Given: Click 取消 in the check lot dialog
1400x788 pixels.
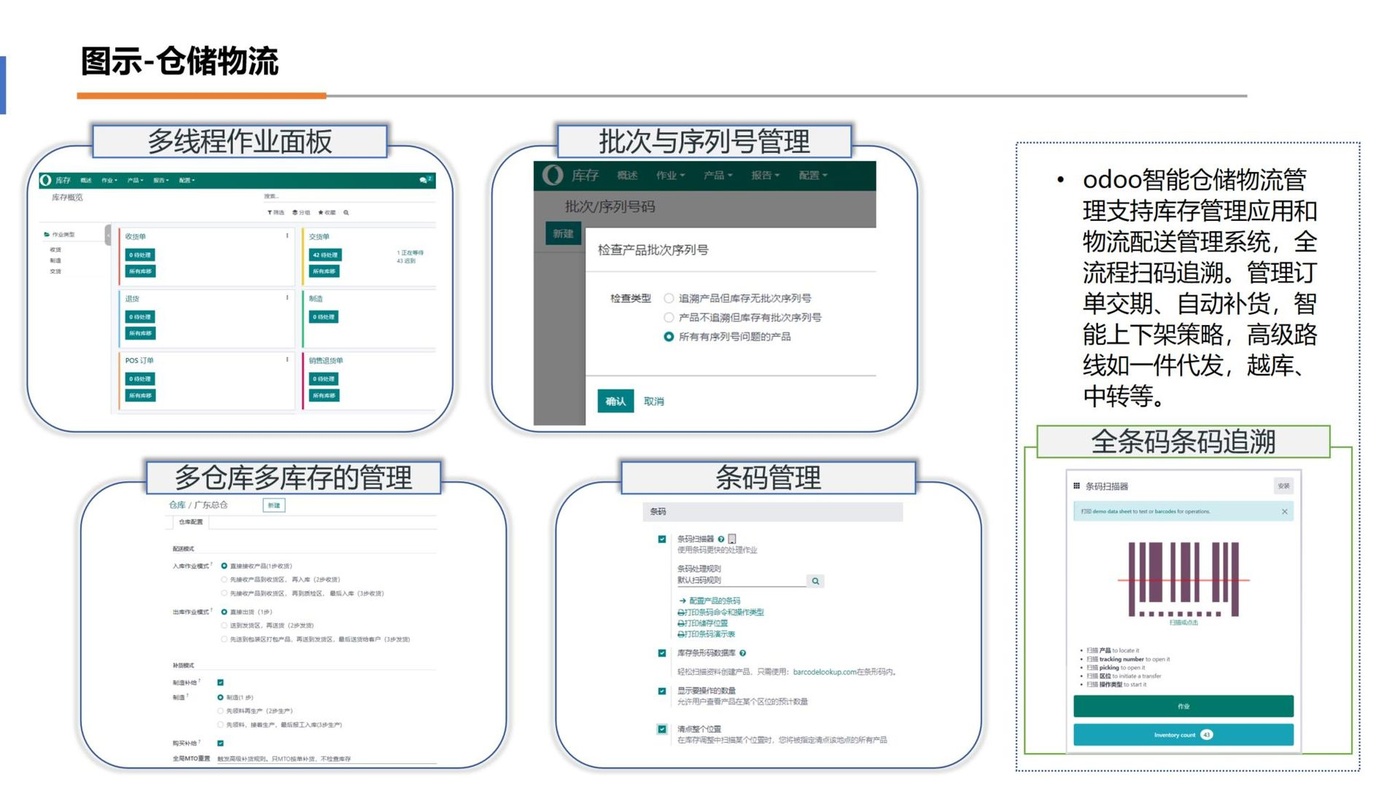Looking at the screenshot, I should [654, 401].
